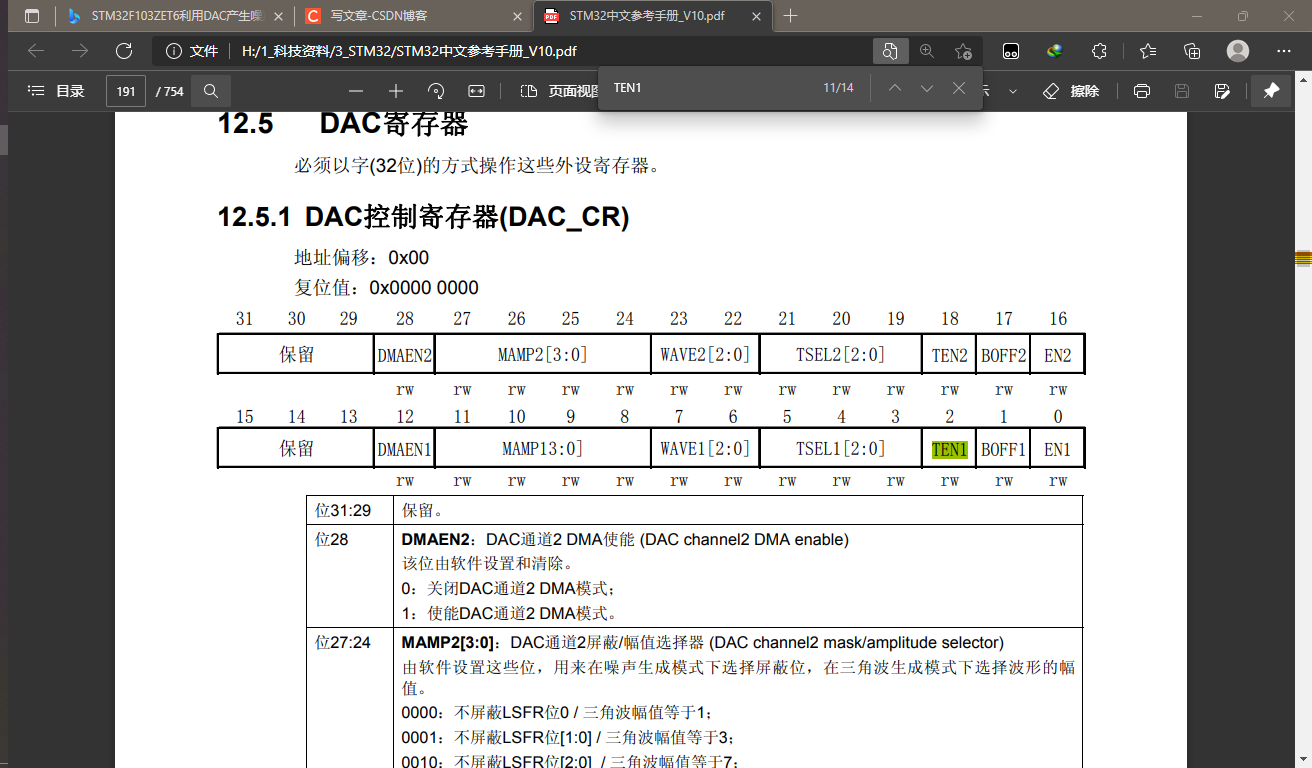Toggle the 目录 table of contents panel
This screenshot has width=1312, height=768.
tap(56, 91)
